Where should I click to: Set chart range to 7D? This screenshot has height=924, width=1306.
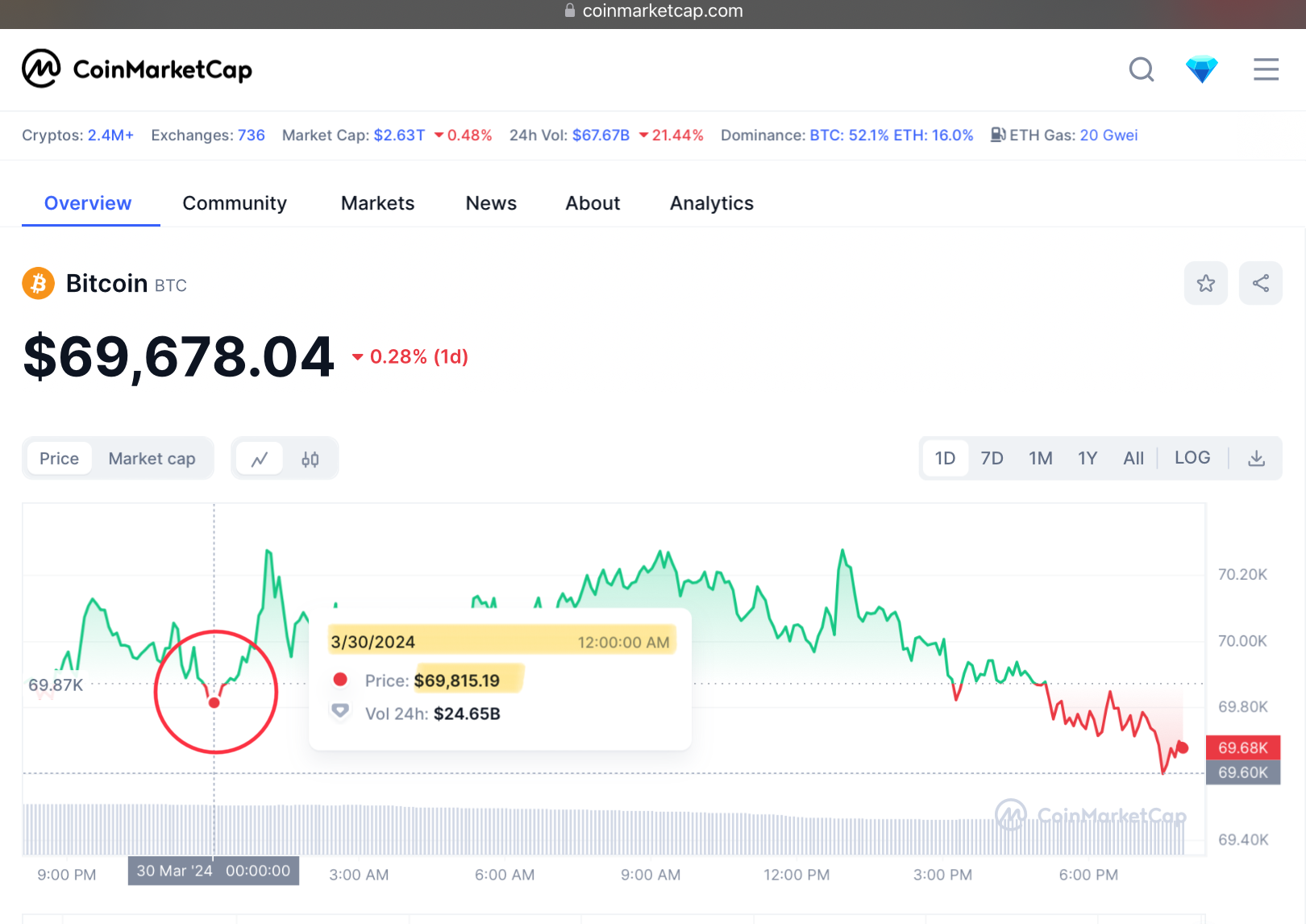(x=992, y=459)
